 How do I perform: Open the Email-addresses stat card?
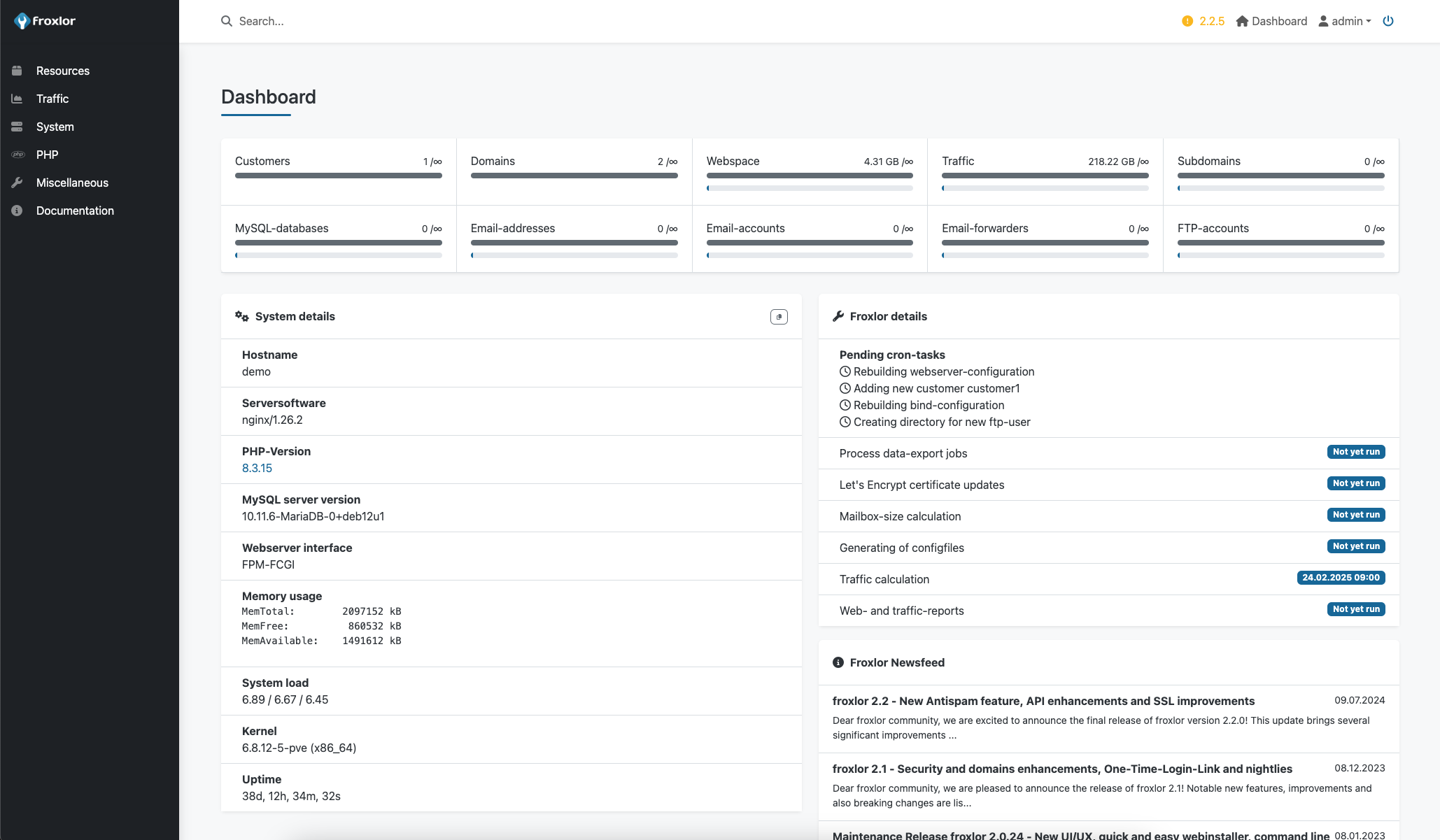(x=574, y=239)
